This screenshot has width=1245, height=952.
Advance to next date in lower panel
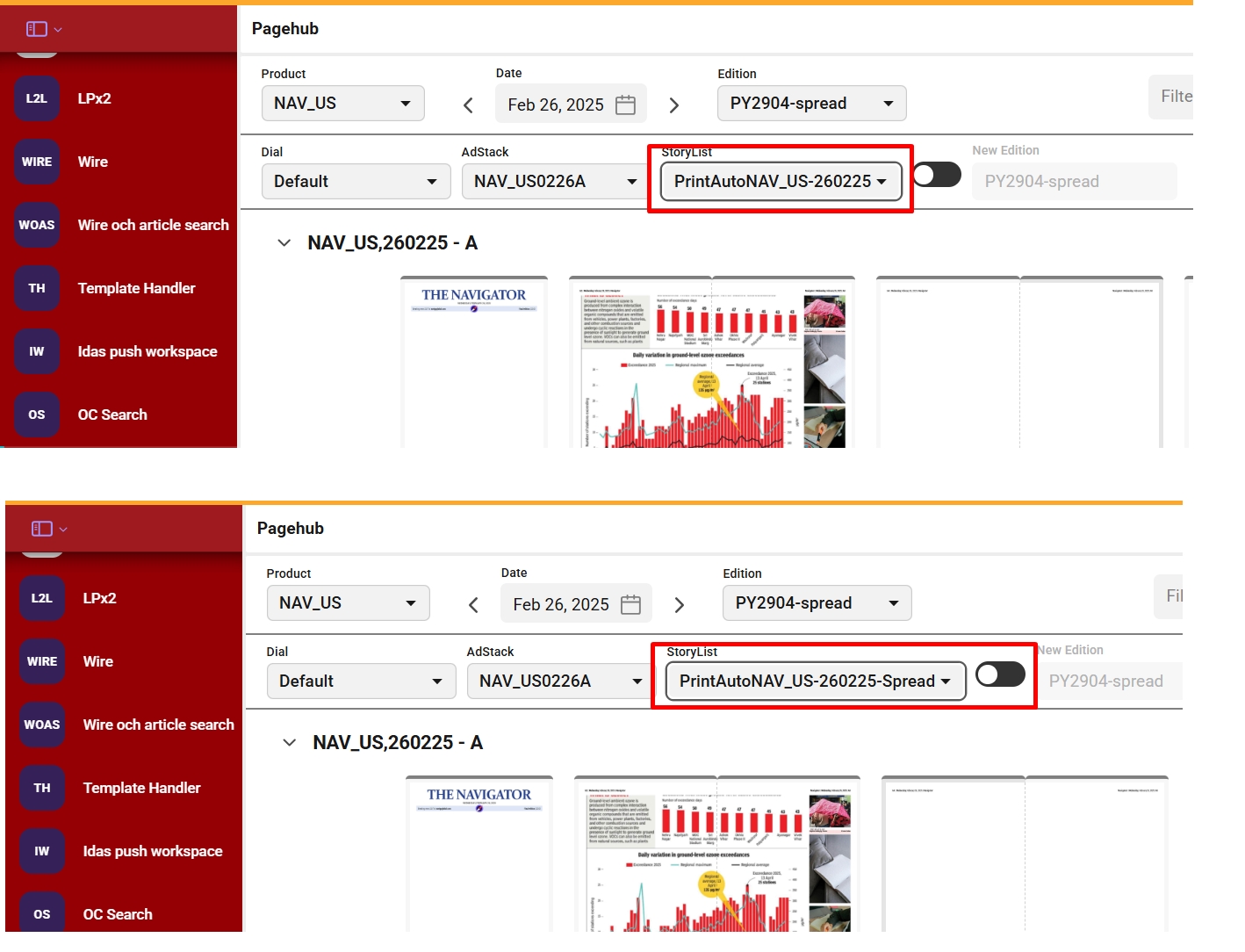click(x=679, y=605)
